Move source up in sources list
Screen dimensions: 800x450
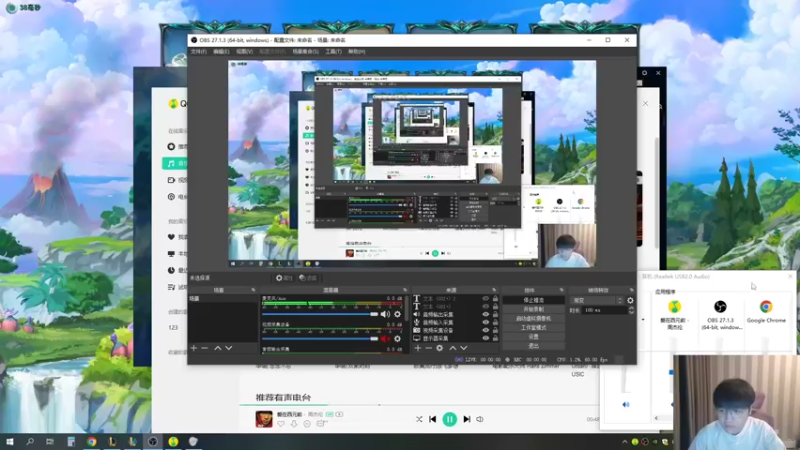[453, 348]
